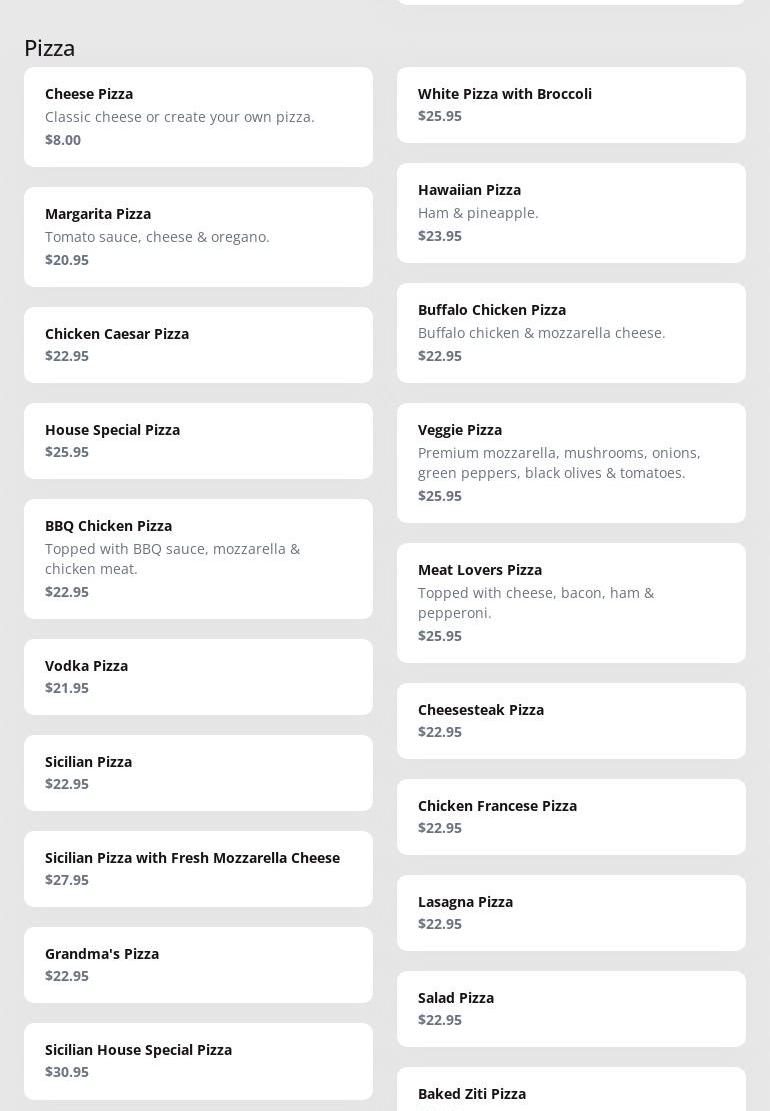Select the Cheesesteak Pizza item
The image size is (770, 1111).
click(571, 721)
